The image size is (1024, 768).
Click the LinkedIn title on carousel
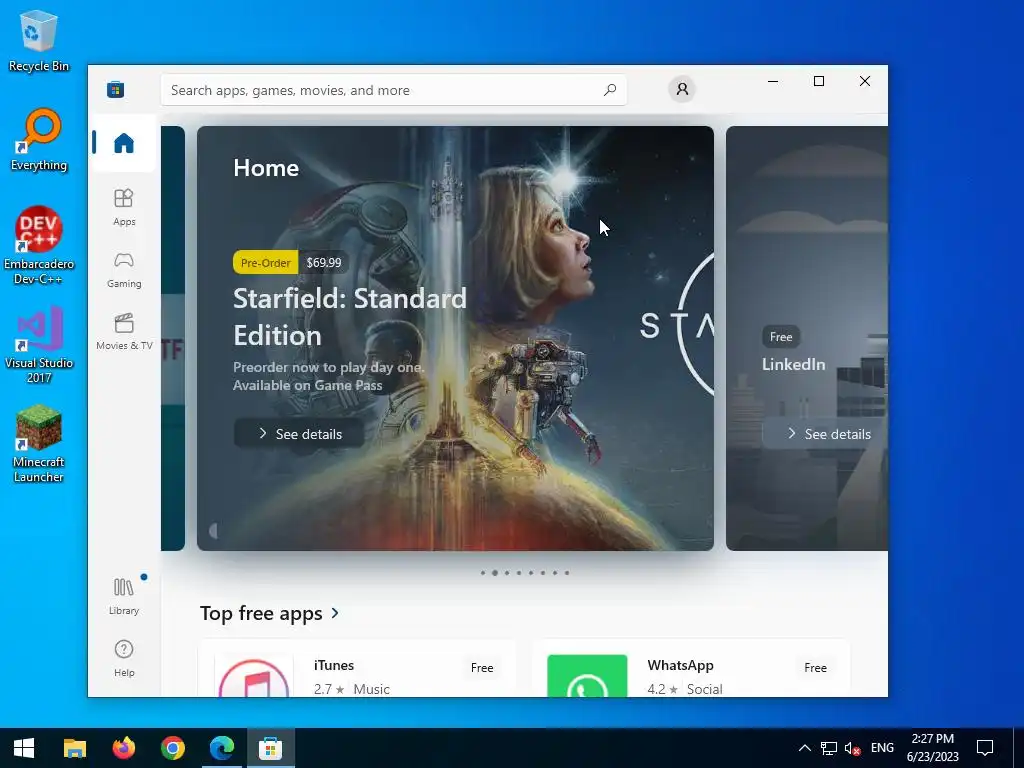793,364
